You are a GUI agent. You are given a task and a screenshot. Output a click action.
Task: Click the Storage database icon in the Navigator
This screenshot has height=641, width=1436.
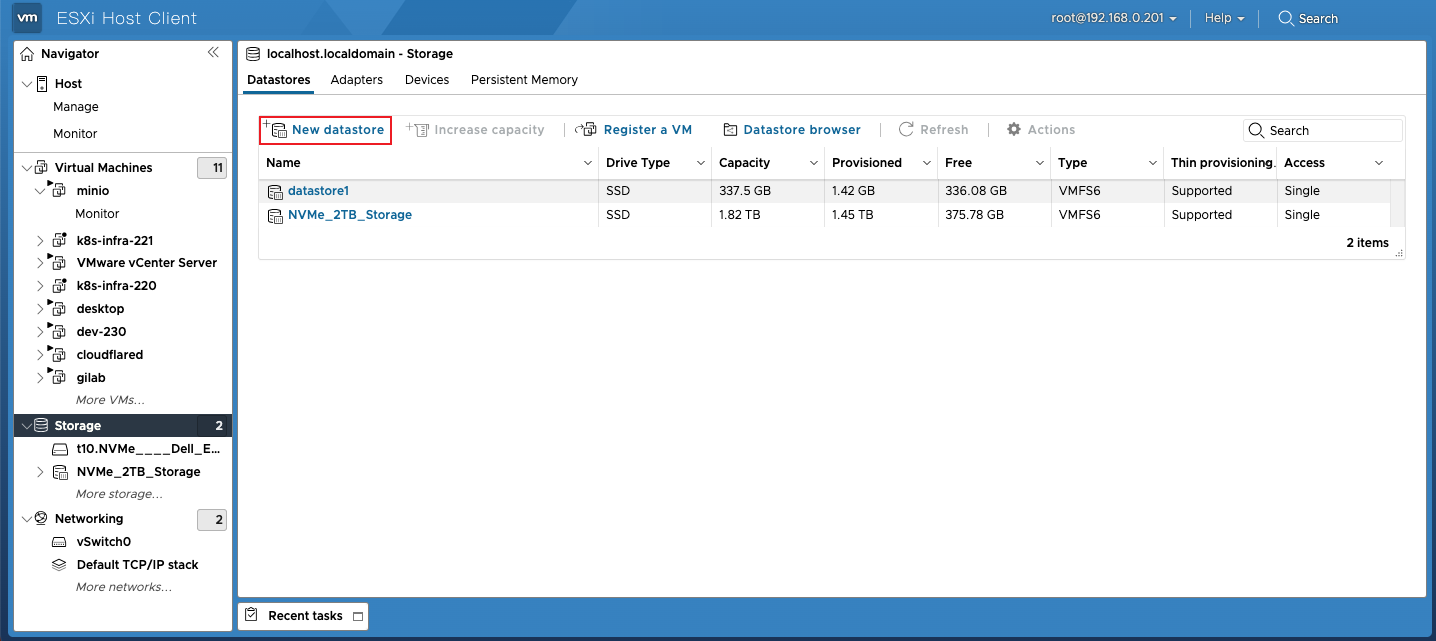tap(41, 426)
